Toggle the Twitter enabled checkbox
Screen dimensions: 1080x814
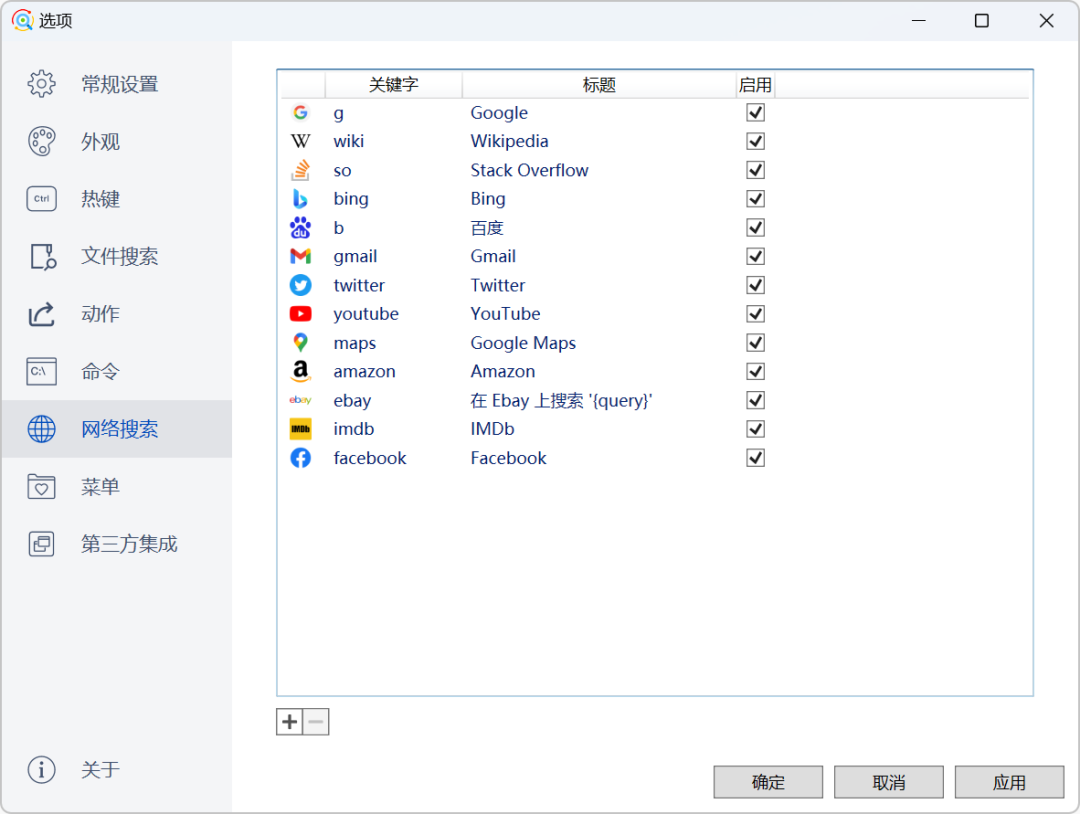tap(756, 285)
